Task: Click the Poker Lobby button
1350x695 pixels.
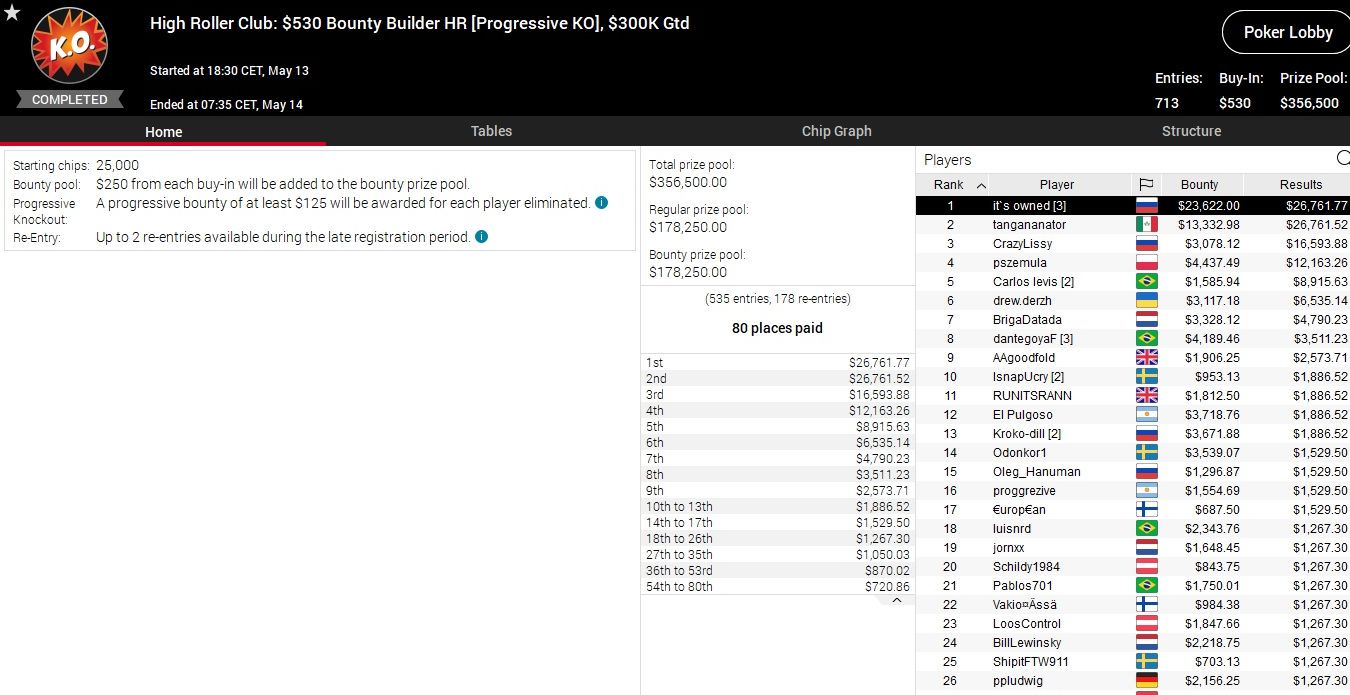Action: (x=1287, y=33)
